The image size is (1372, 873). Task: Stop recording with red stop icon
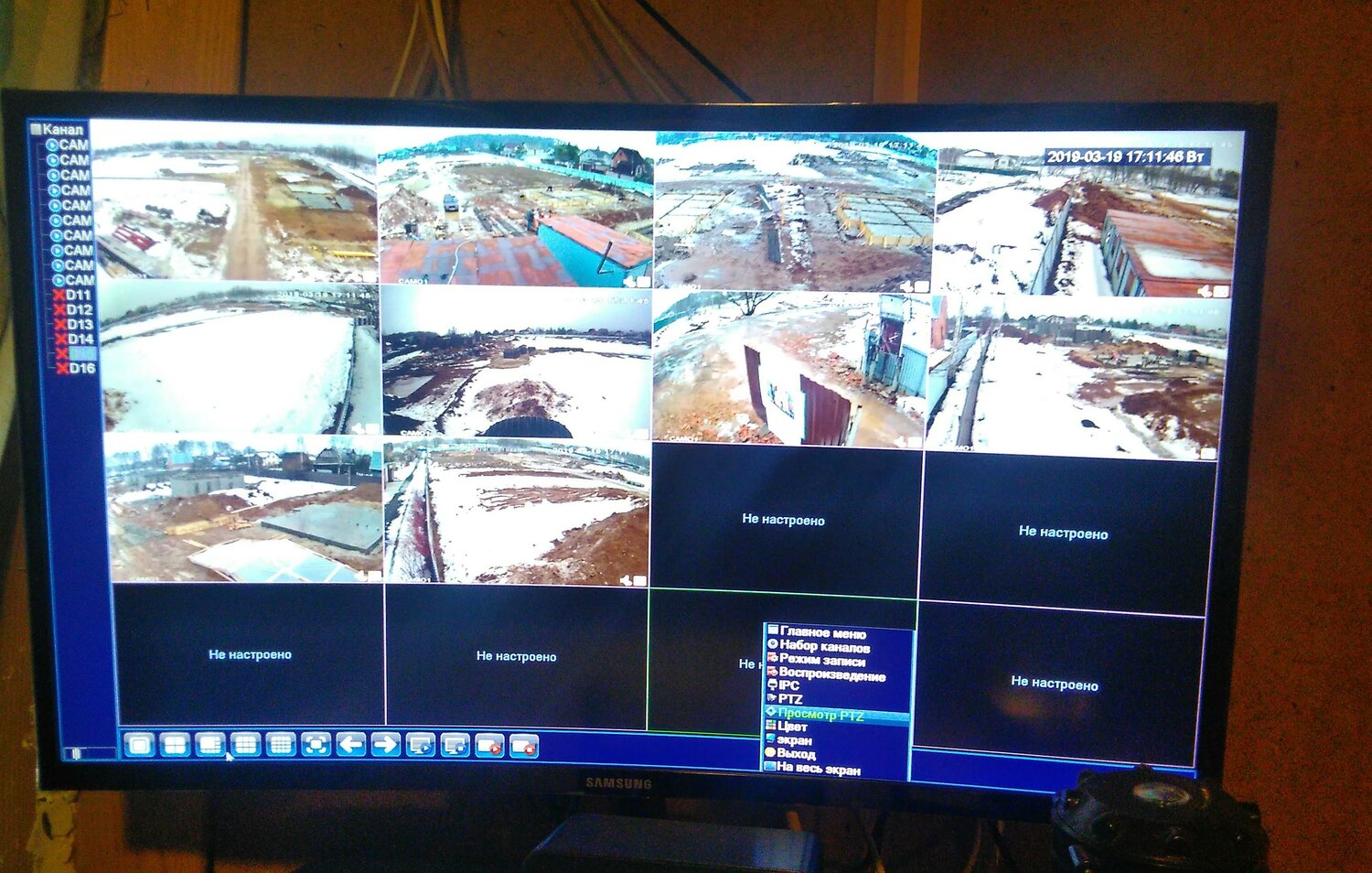tap(524, 747)
